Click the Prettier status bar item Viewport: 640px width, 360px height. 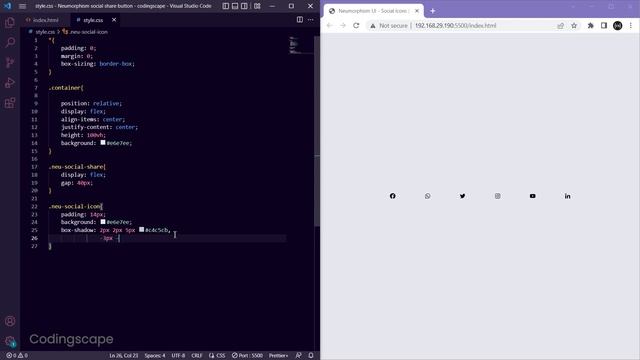(x=278, y=356)
